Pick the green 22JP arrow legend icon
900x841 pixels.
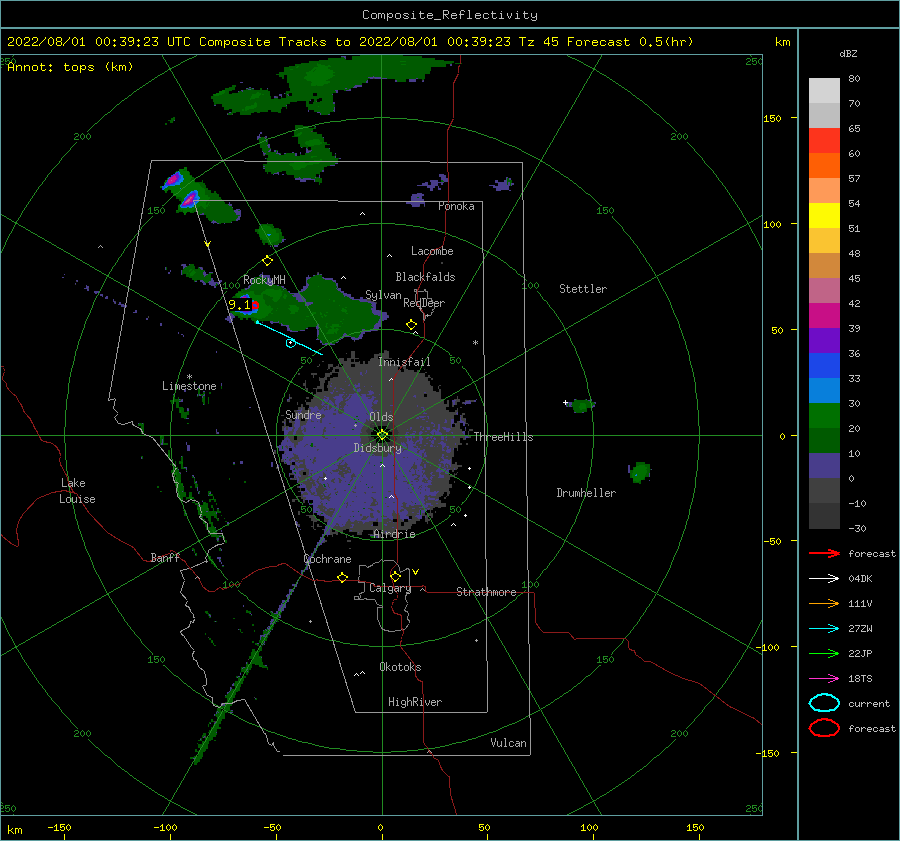click(824, 653)
